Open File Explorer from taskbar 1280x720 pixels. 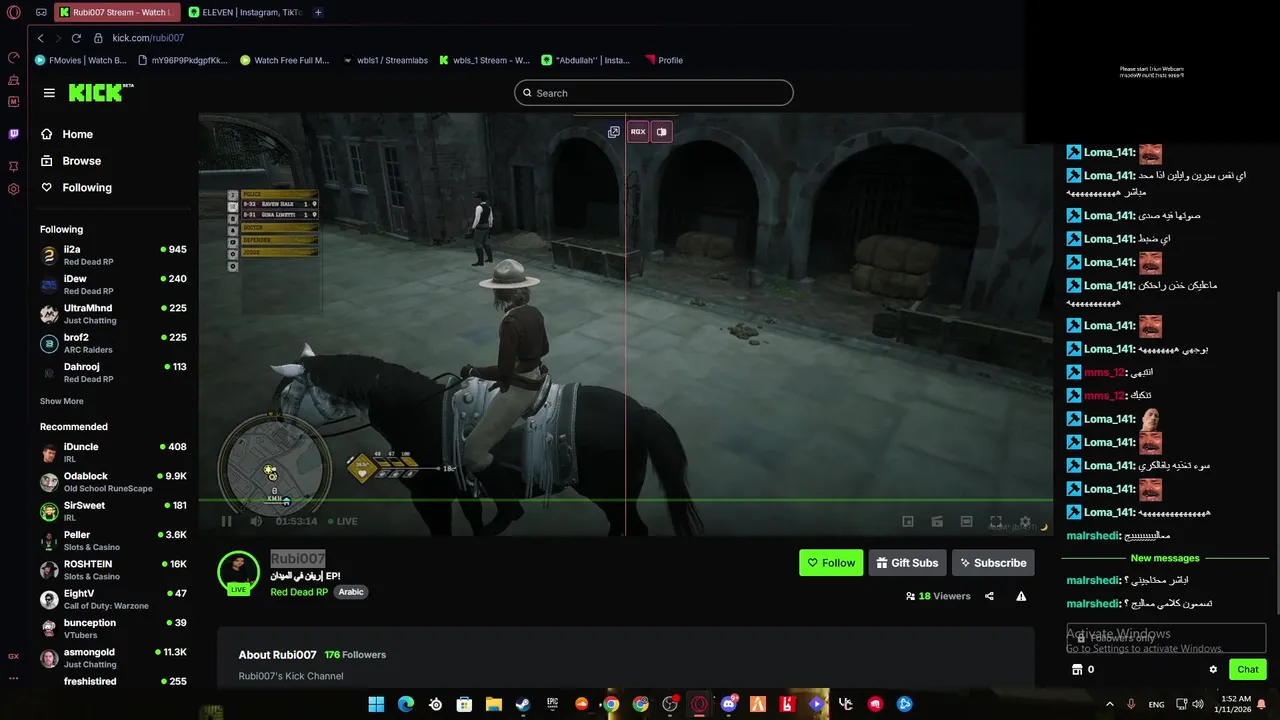pos(494,704)
